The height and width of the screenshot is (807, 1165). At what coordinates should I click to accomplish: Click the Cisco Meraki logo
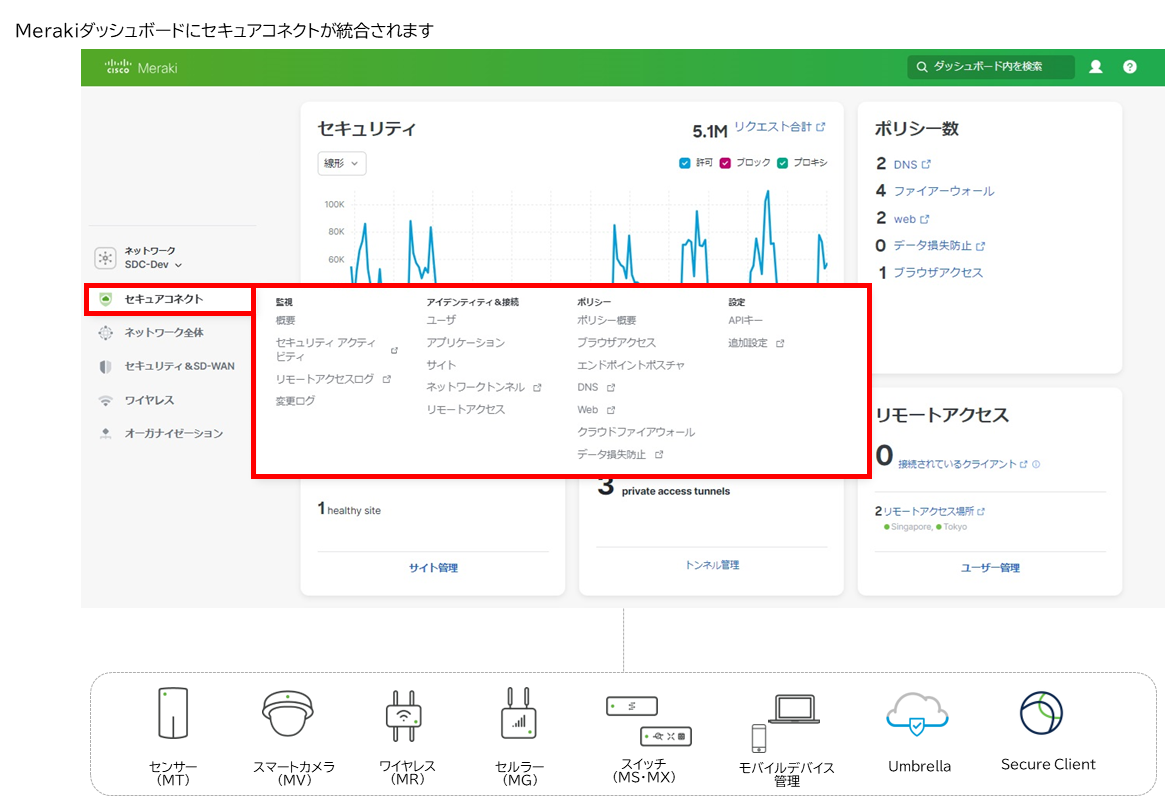[x=141, y=67]
